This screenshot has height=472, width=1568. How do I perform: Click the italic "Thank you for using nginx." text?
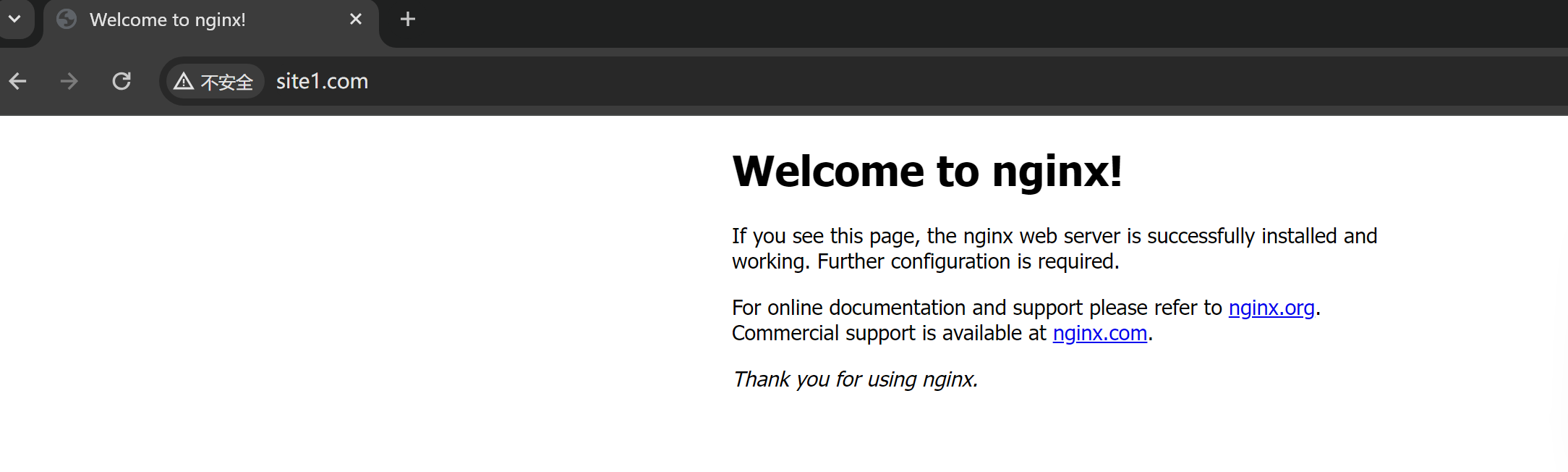pyautogui.click(x=855, y=379)
